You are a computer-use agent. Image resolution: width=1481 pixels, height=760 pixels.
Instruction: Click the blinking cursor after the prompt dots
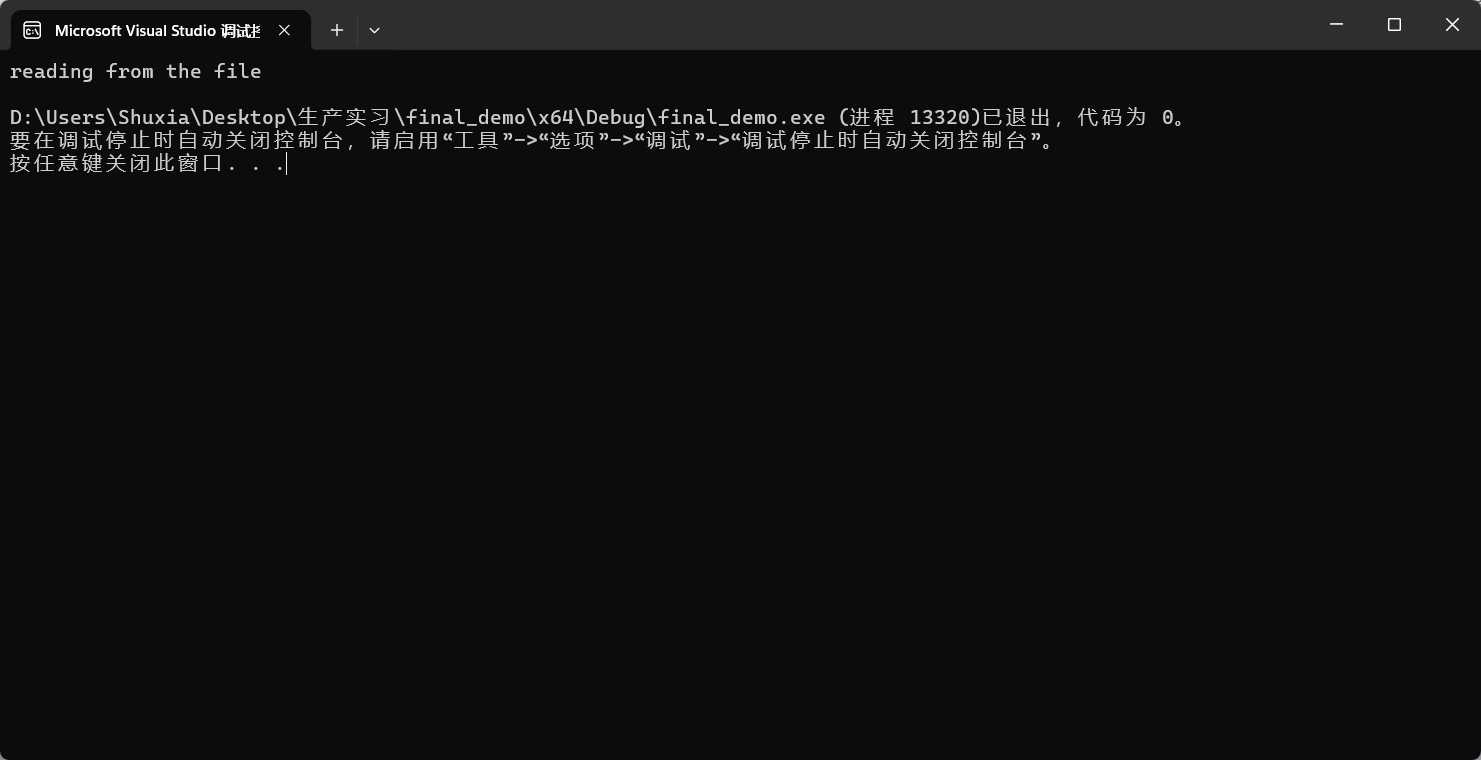287,163
